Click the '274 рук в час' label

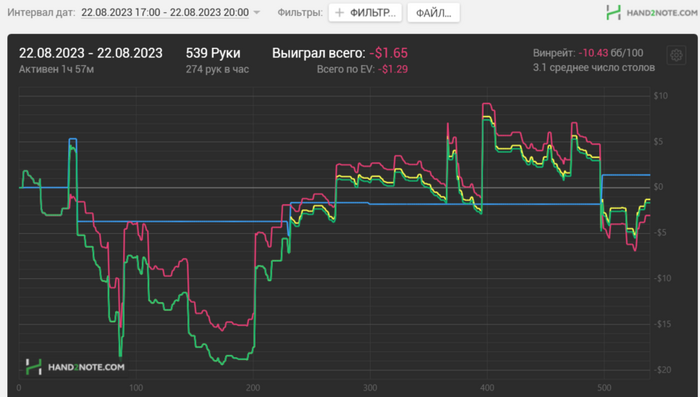217,69
